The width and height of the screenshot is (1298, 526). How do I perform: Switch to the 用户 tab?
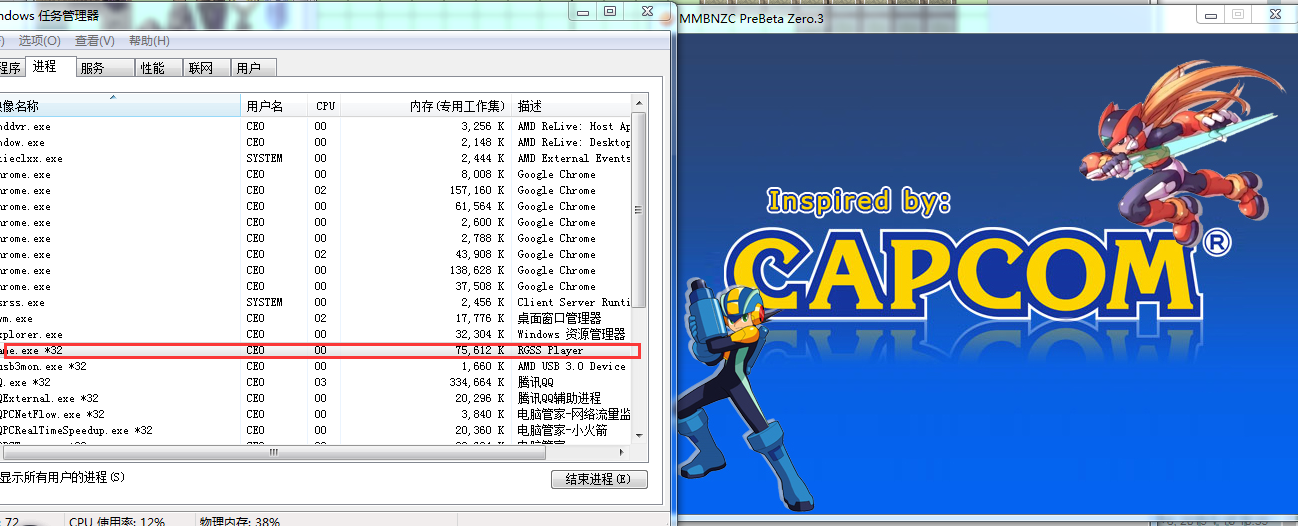click(254, 68)
